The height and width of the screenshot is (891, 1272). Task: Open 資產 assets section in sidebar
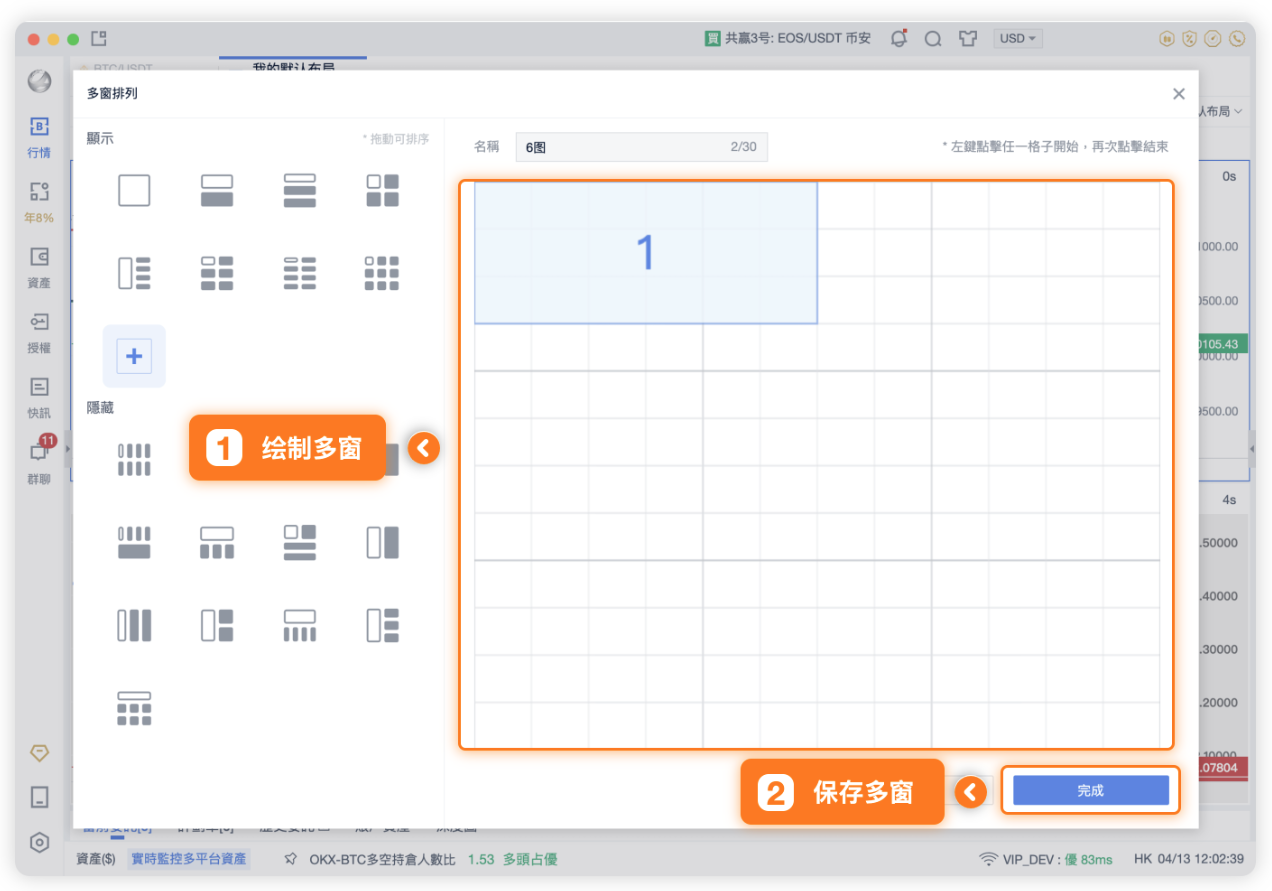[39, 268]
